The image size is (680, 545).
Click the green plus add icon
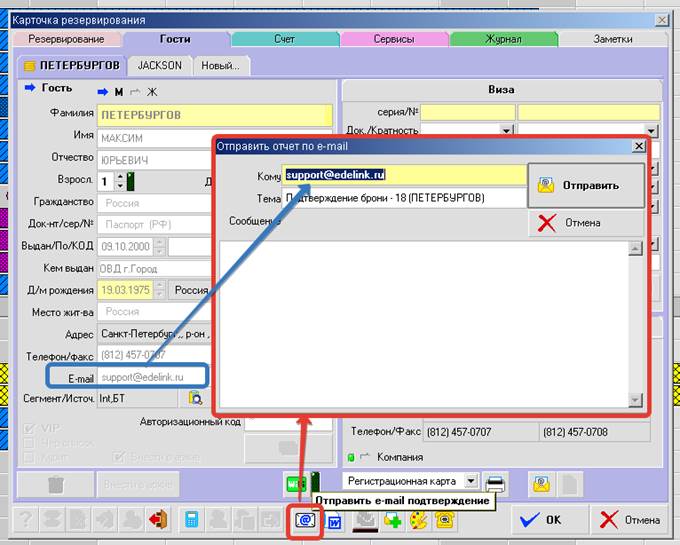coord(391,520)
